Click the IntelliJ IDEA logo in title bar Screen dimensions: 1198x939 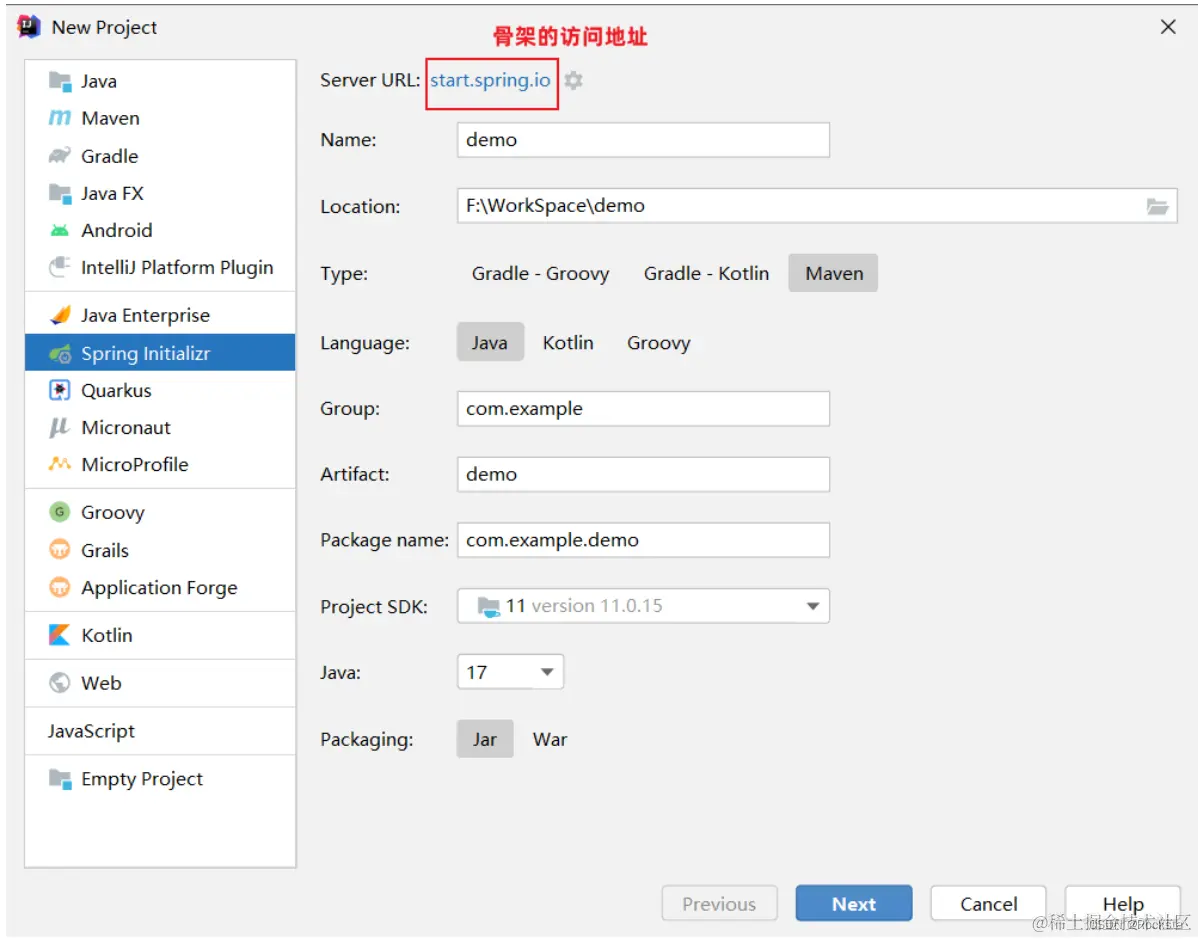[x=29, y=27]
